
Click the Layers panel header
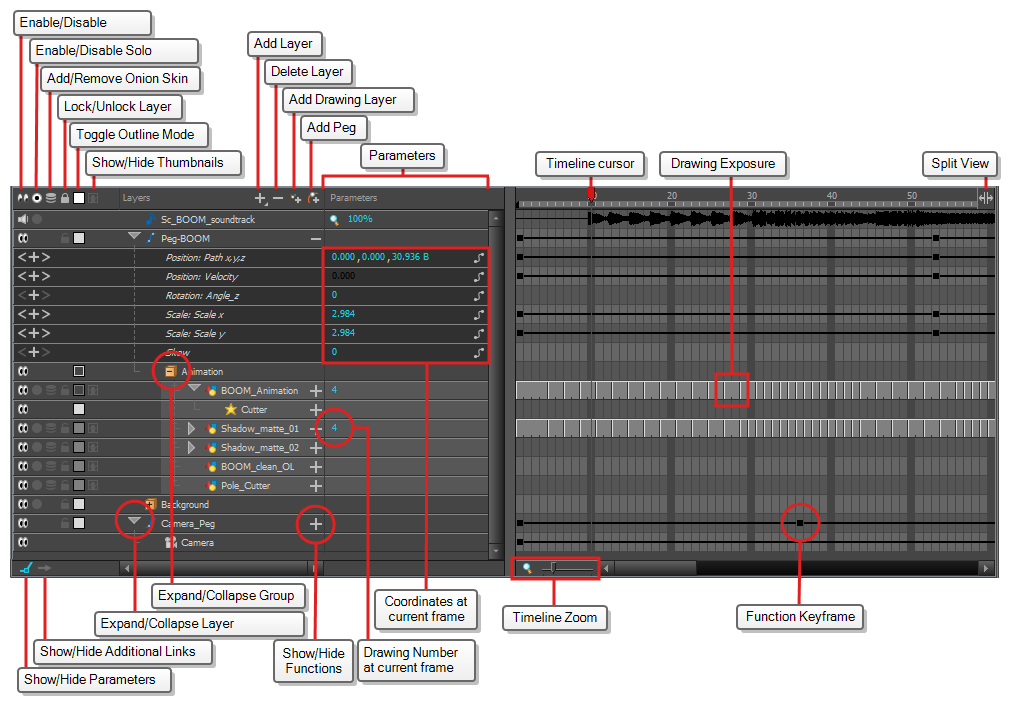[x=133, y=197]
